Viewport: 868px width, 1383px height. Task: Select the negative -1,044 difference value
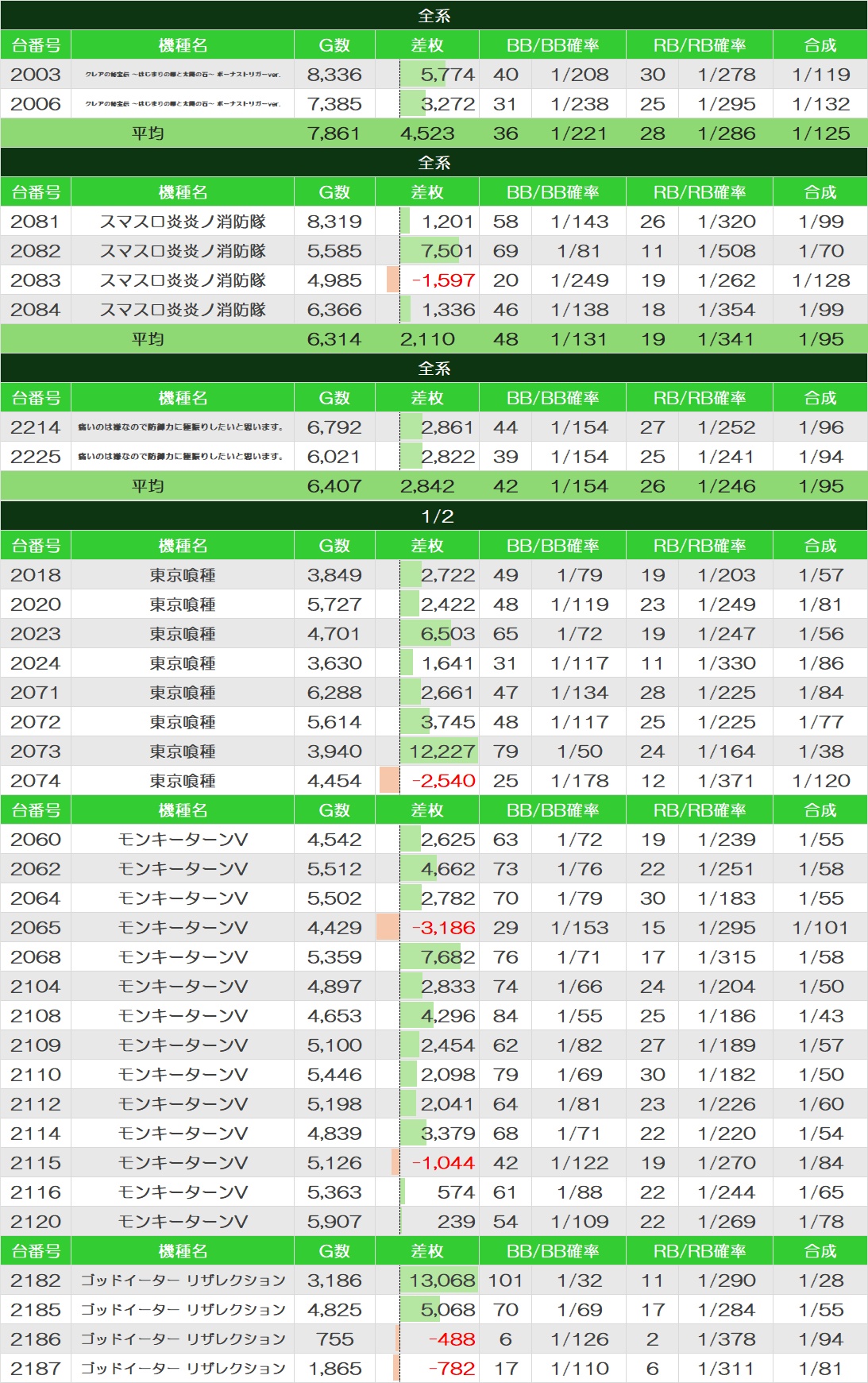click(443, 1163)
